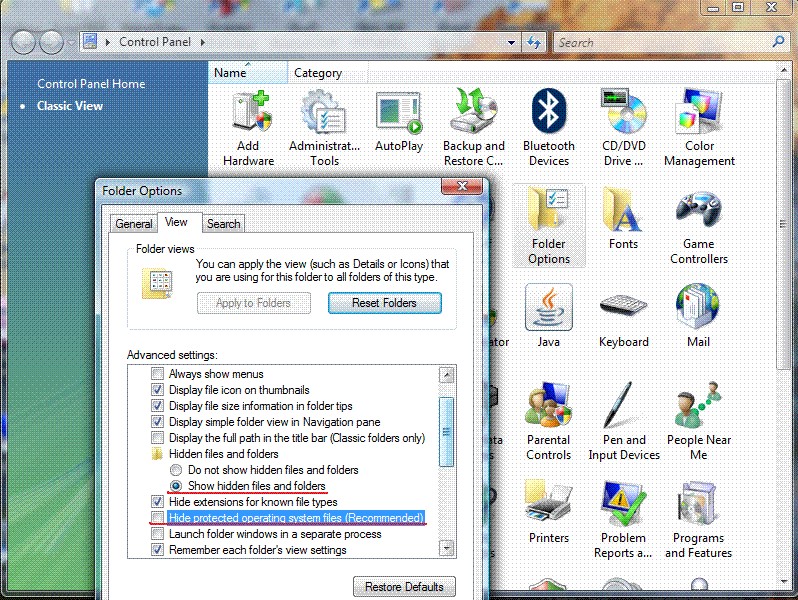Sort by the Category column header
The image size is (798, 600).
318,73
